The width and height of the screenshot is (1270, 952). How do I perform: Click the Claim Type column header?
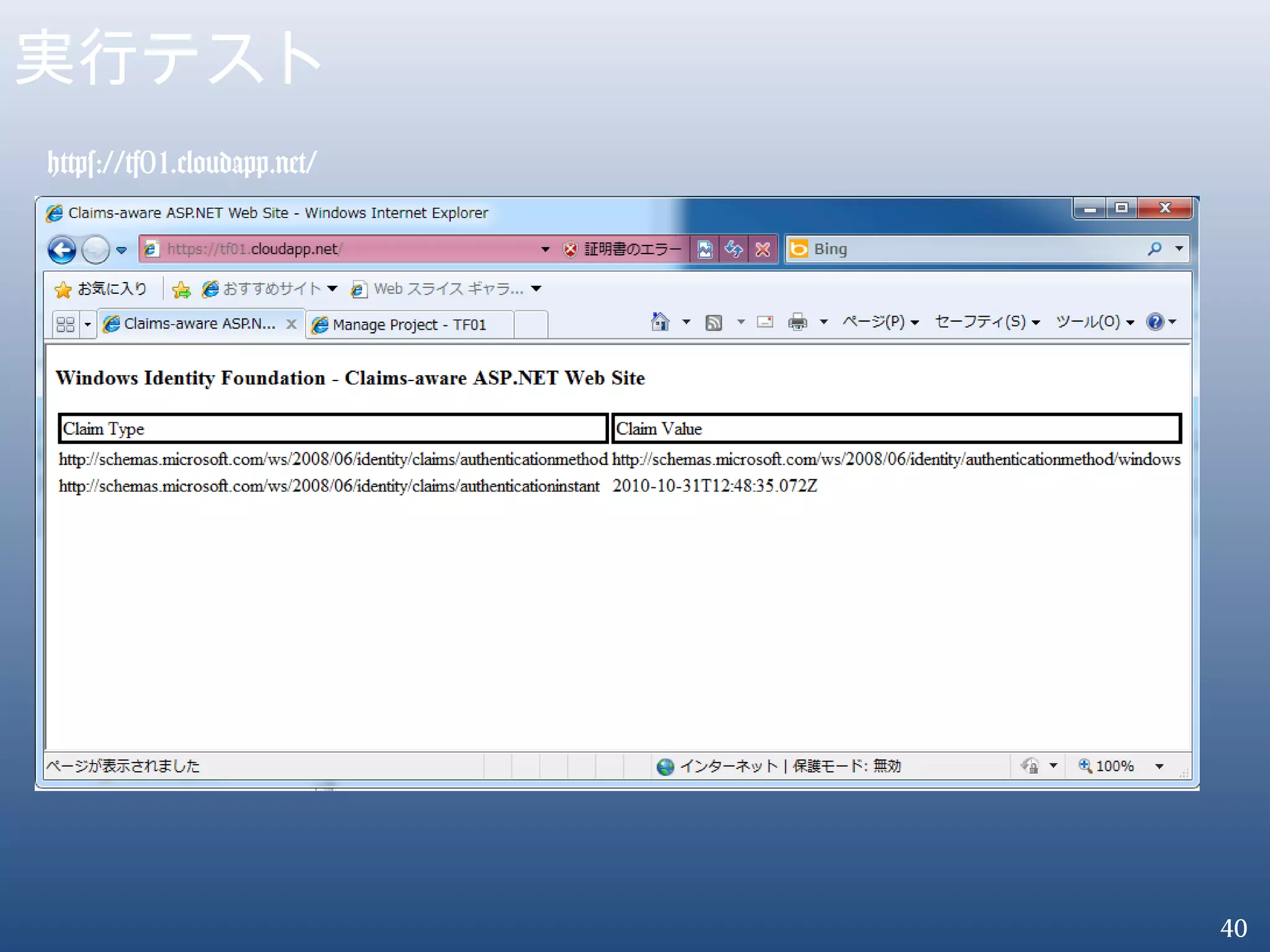tap(333, 428)
